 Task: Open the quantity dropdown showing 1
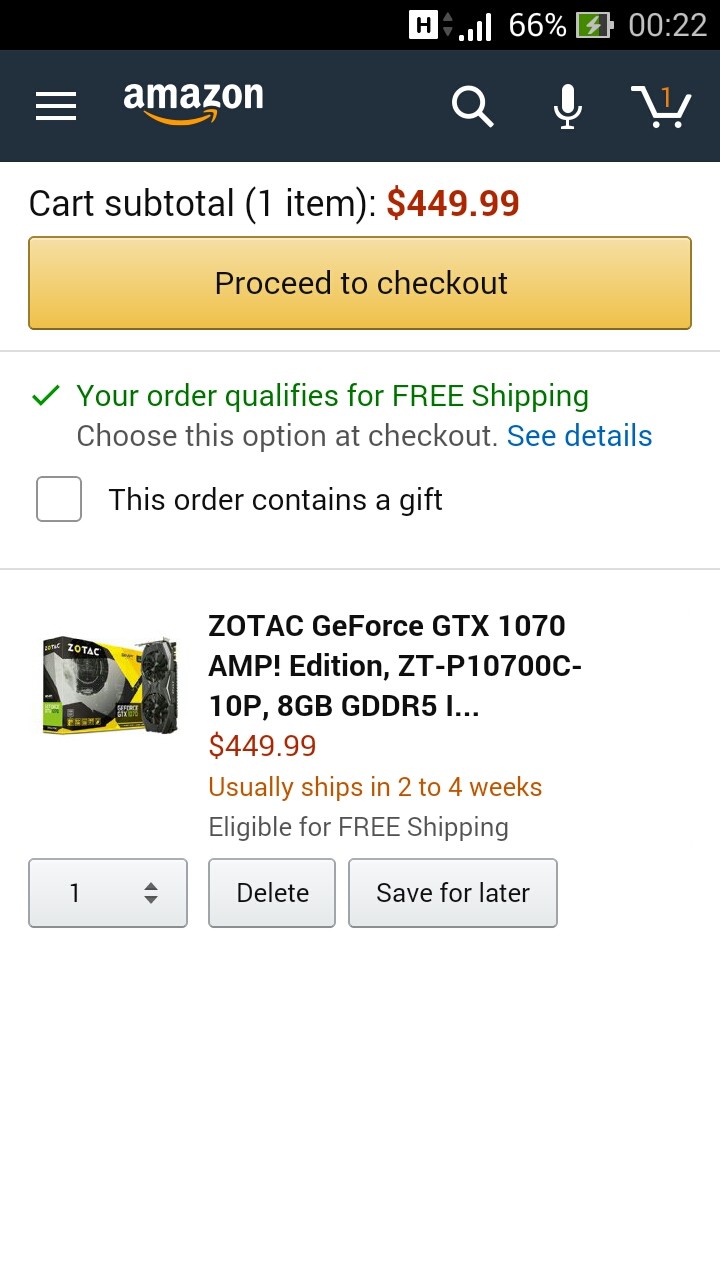(108, 893)
